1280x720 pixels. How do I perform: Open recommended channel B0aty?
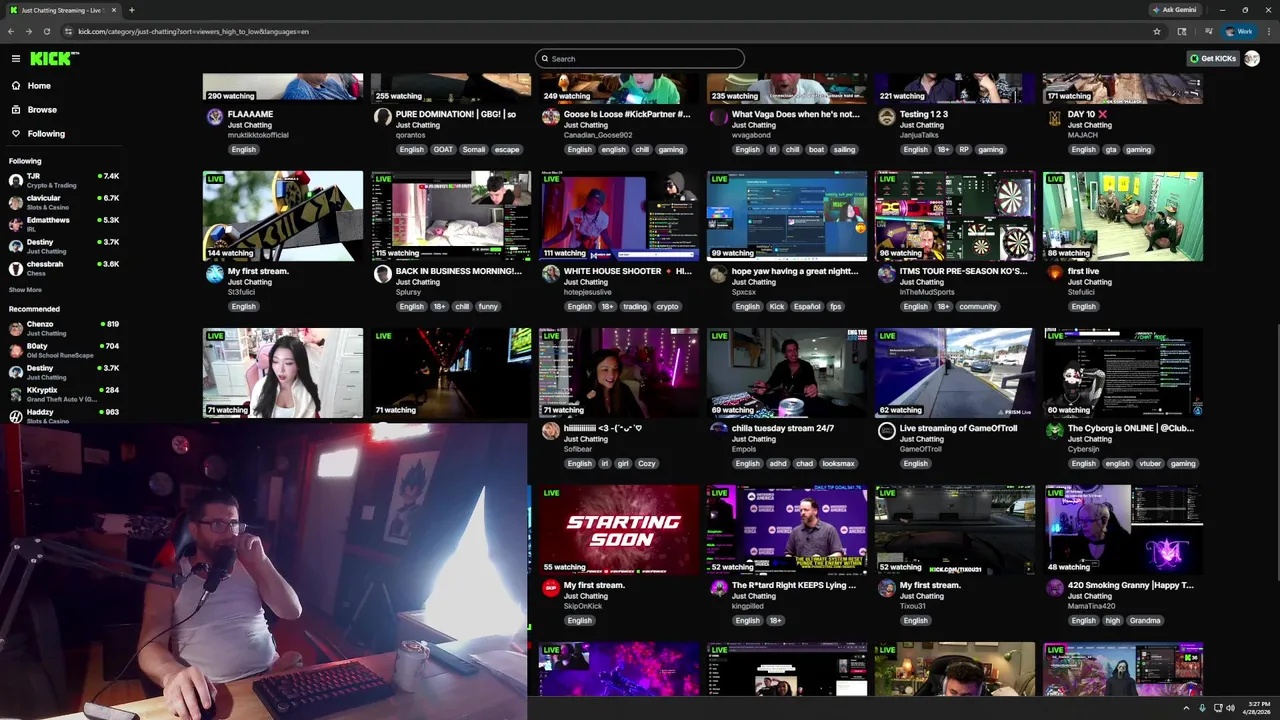click(63, 350)
